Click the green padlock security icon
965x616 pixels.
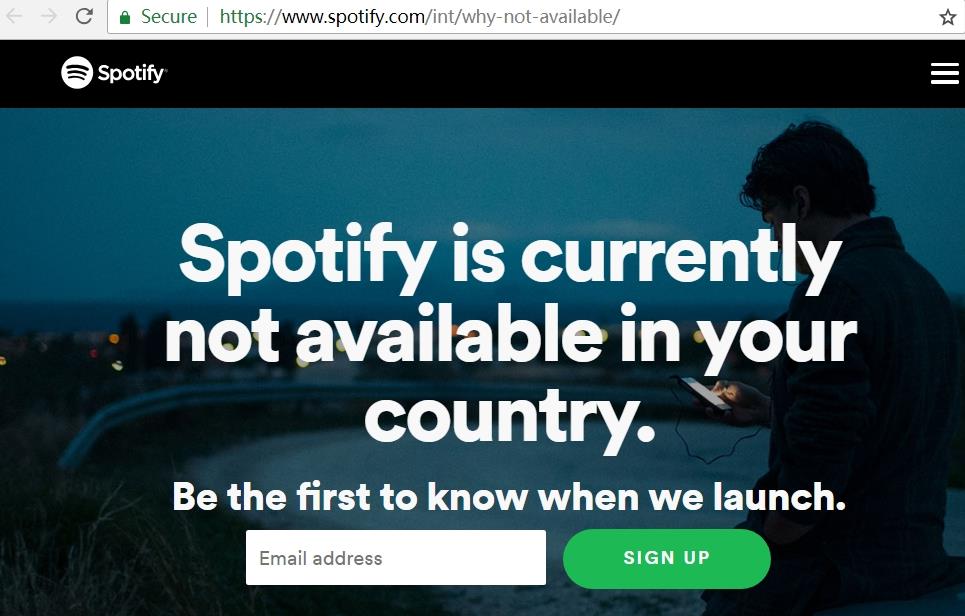point(125,17)
